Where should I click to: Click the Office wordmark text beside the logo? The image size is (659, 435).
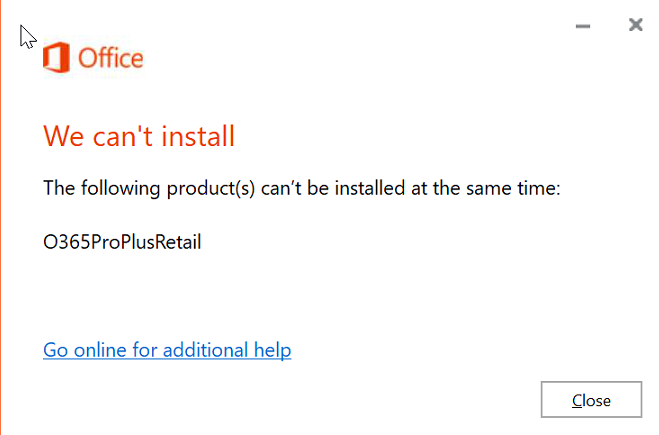110,58
